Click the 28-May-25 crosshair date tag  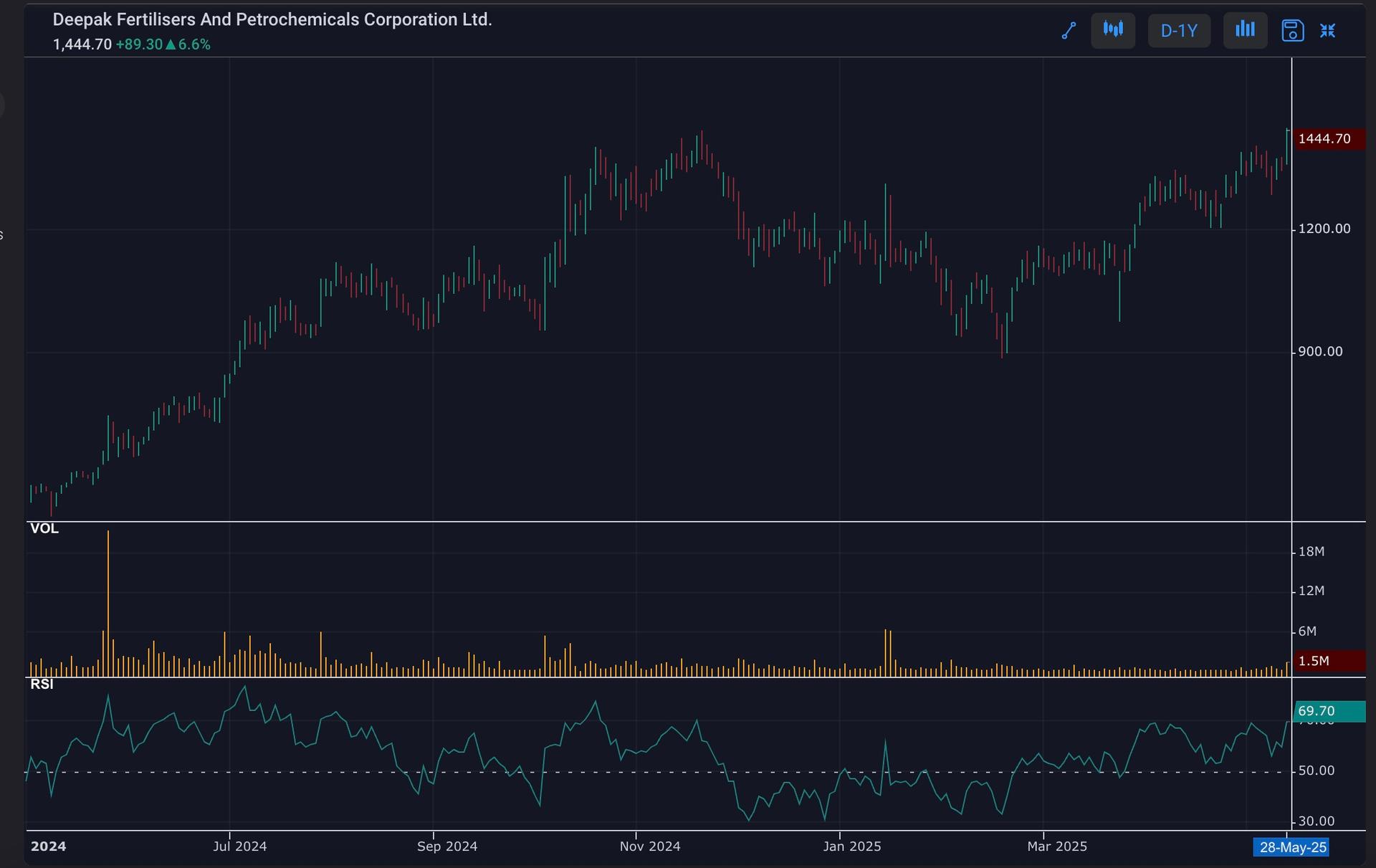click(1293, 847)
